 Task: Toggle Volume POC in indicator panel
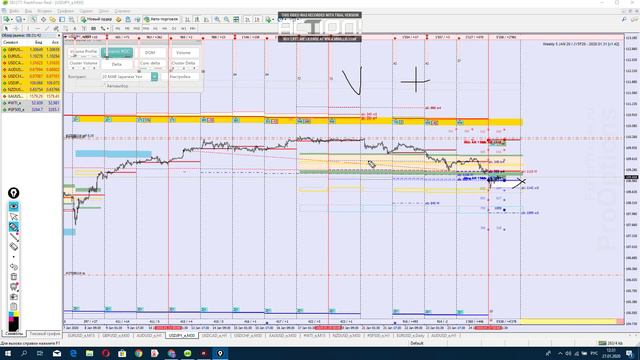pos(117,52)
